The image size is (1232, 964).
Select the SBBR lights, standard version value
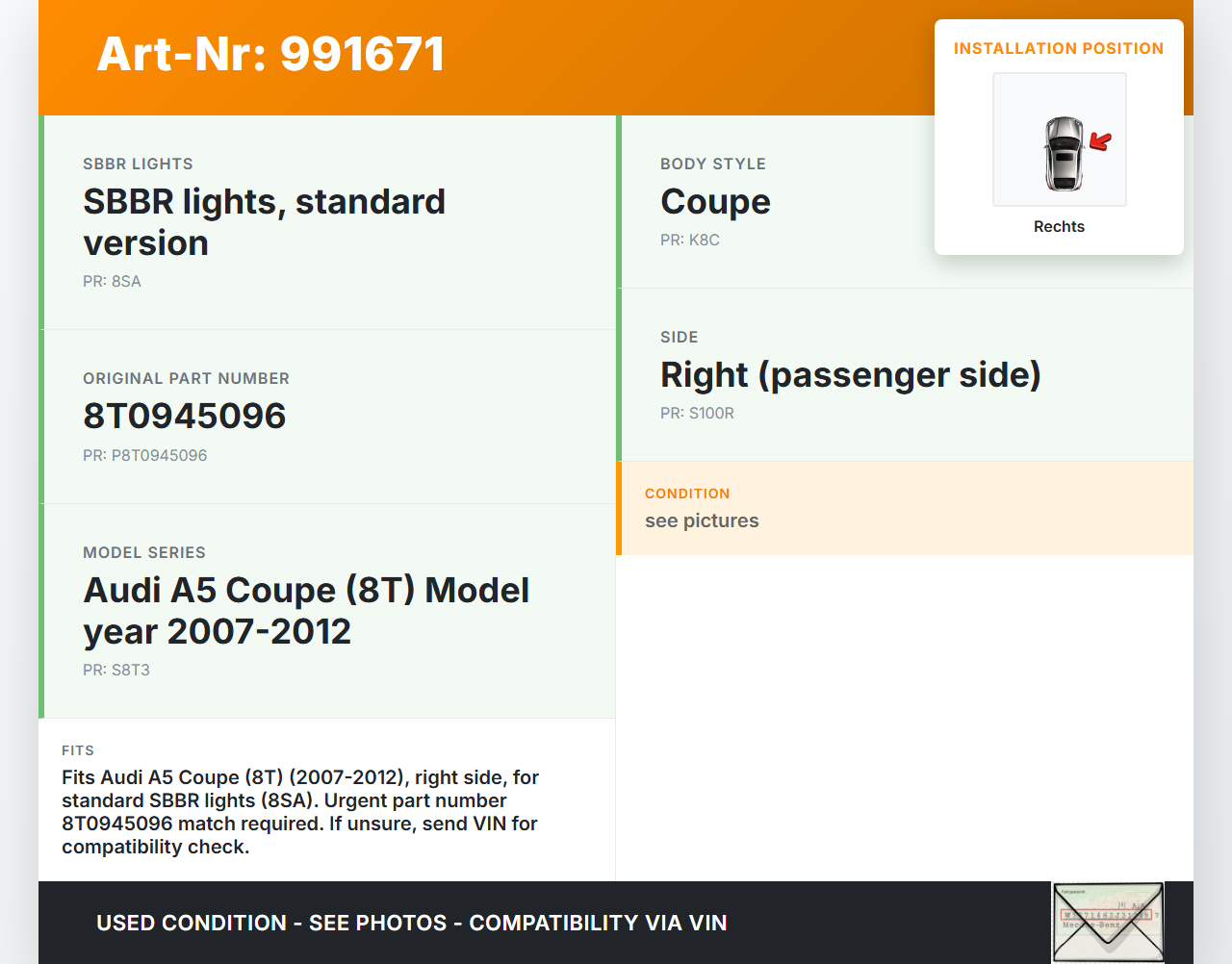click(264, 222)
